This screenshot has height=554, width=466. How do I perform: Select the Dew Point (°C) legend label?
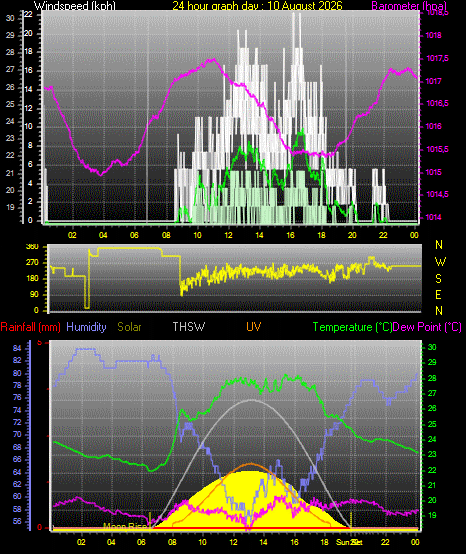point(427,327)
